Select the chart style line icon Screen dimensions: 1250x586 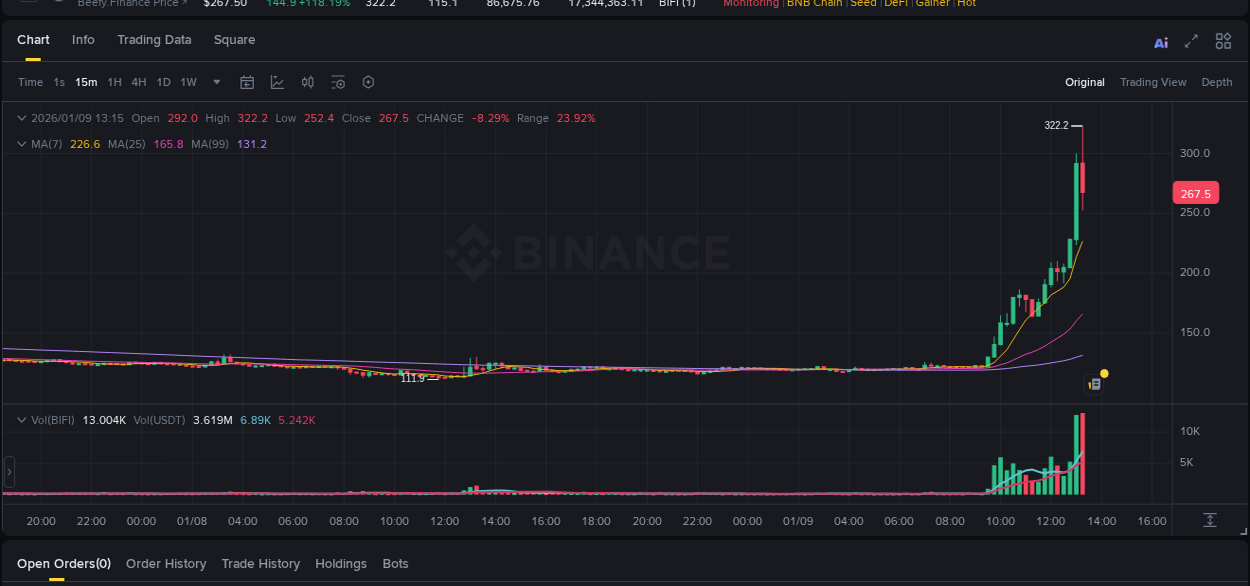pos(277,82)
